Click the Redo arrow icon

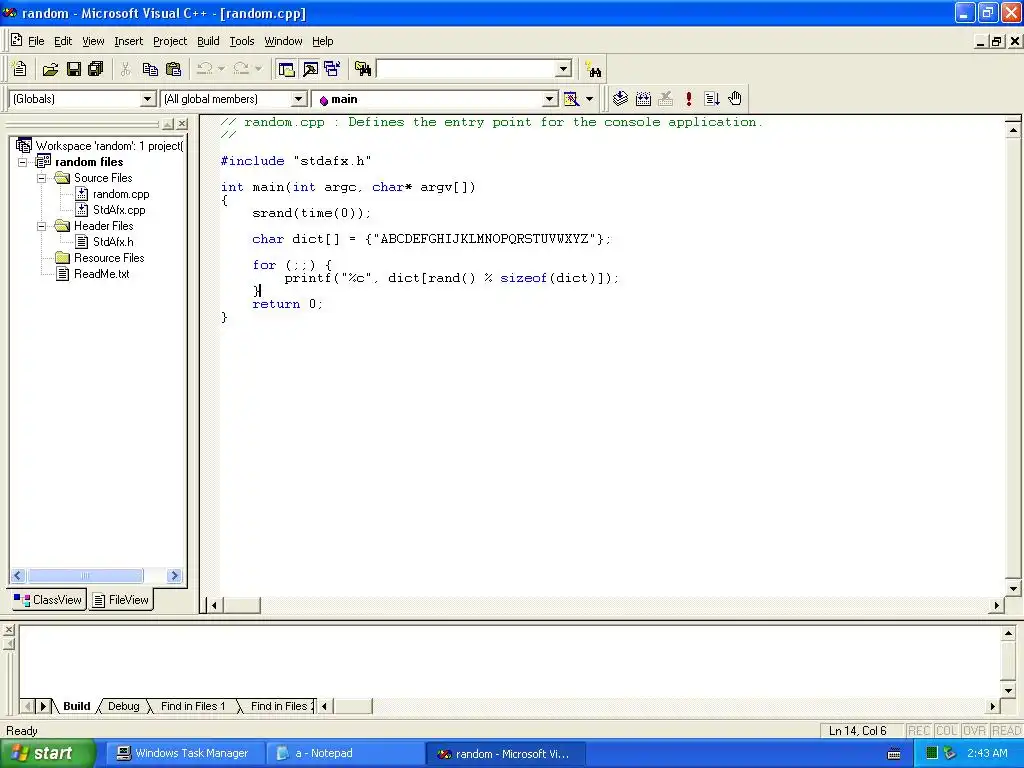pyautogui.click(x=241, y=69)
